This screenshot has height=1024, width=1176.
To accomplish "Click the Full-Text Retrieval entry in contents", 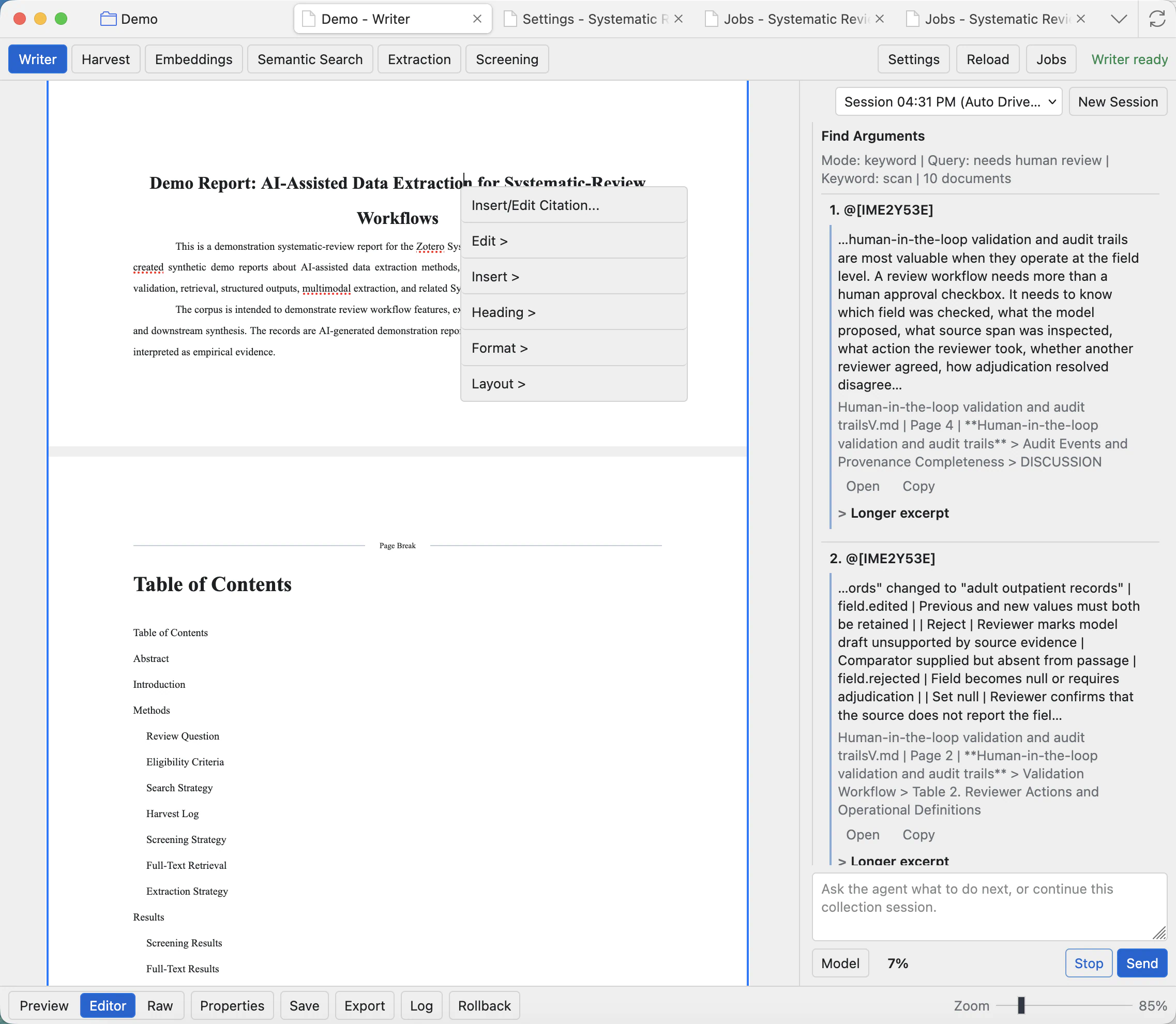I will [x=186, y=866].
